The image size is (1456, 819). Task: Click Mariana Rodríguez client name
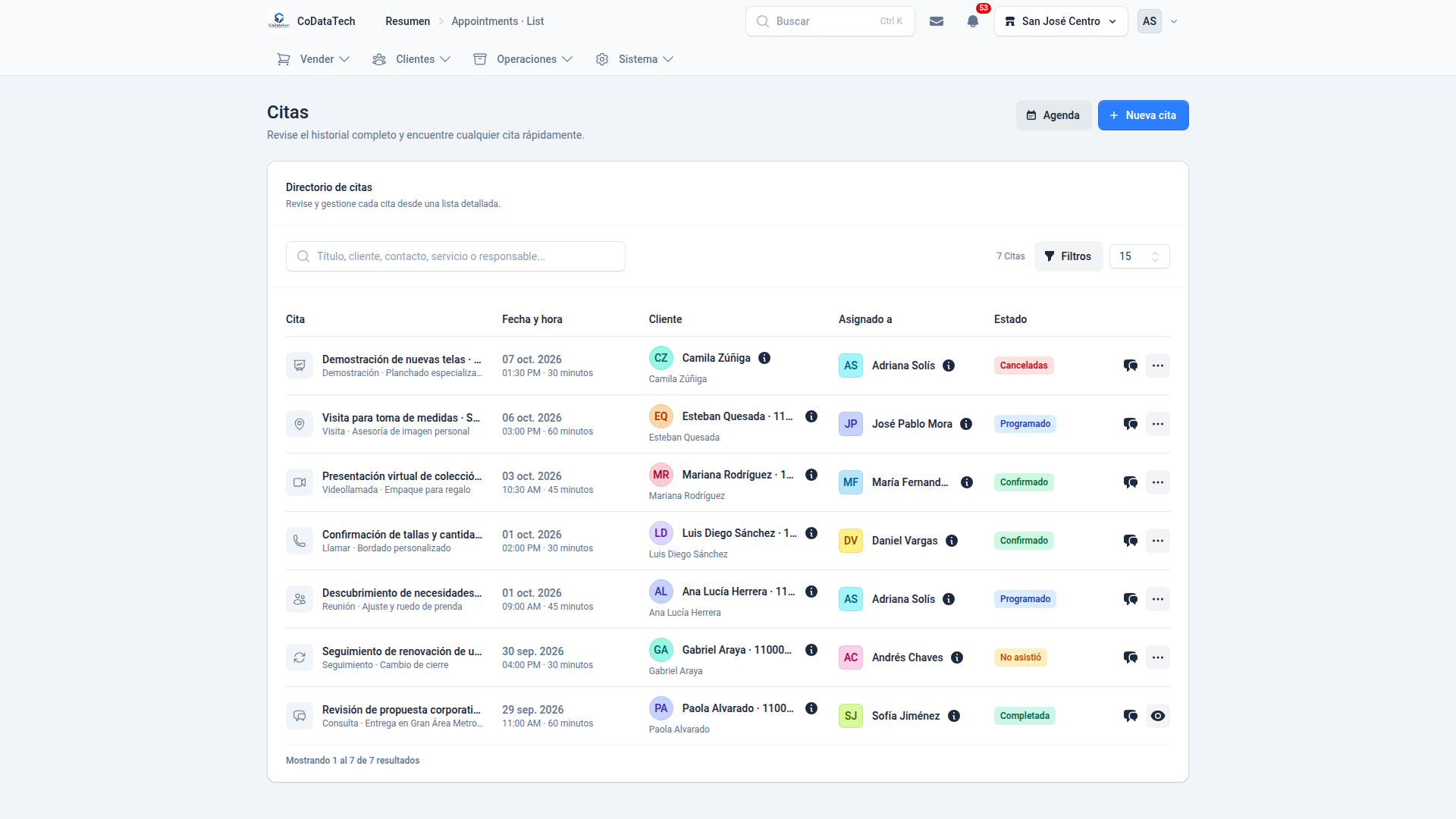click(x=738, y=475)
